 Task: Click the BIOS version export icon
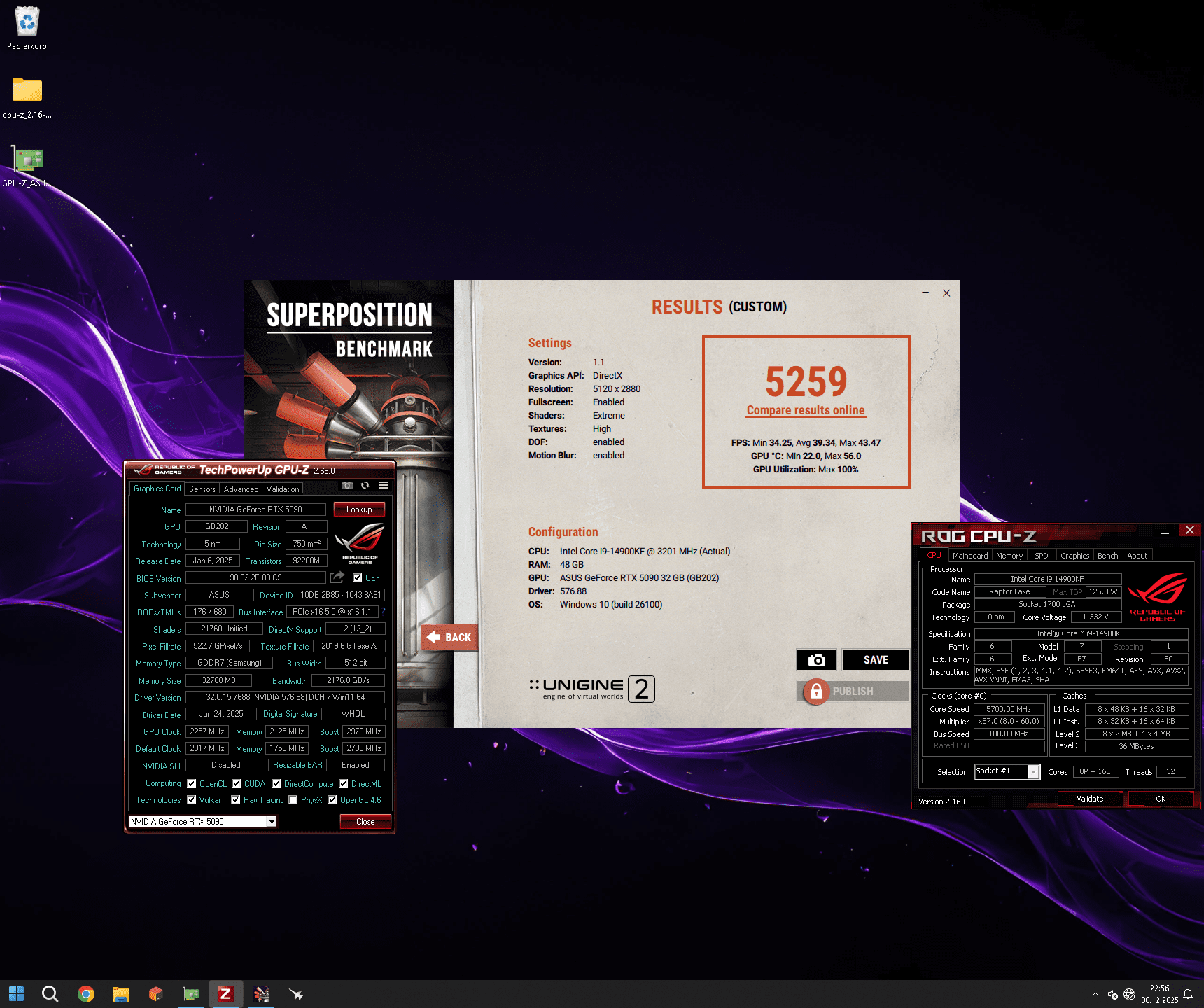pyautogui.click(x=337, y=577)
